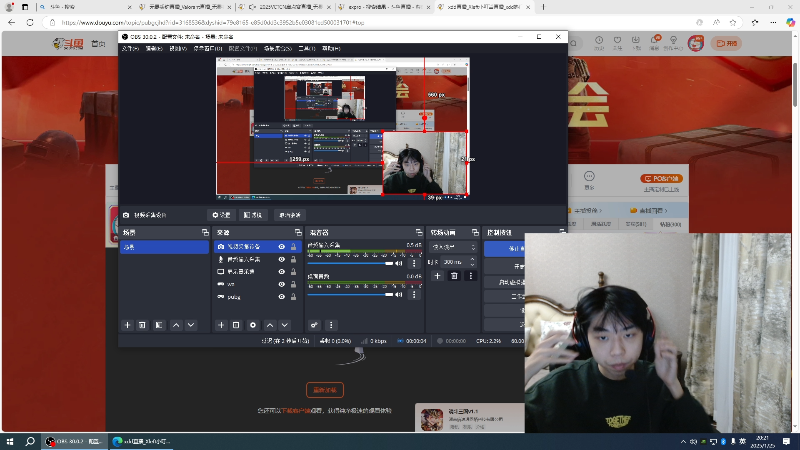The width and height of the screenshot is (800, 450).
Task: Increase the transition duration with the up stepper
Action: click(472, 259)
